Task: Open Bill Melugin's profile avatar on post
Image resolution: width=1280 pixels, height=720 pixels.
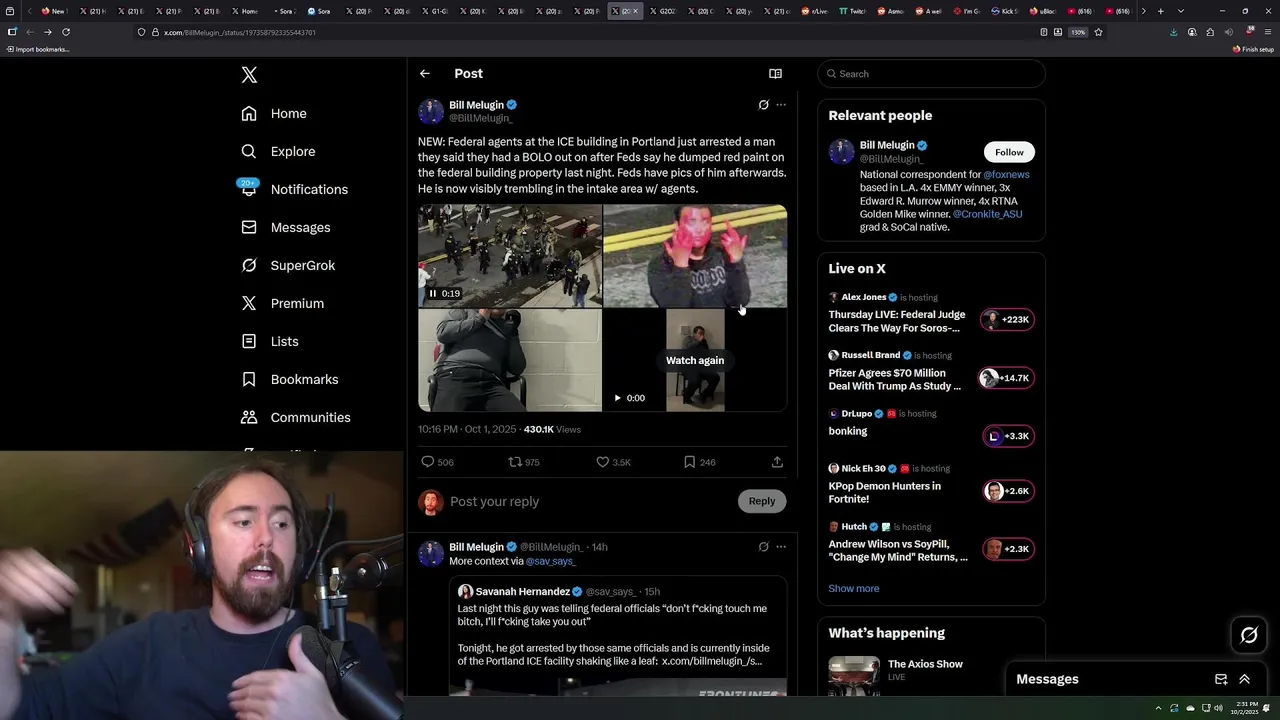Action: click(x=431, y=111)
